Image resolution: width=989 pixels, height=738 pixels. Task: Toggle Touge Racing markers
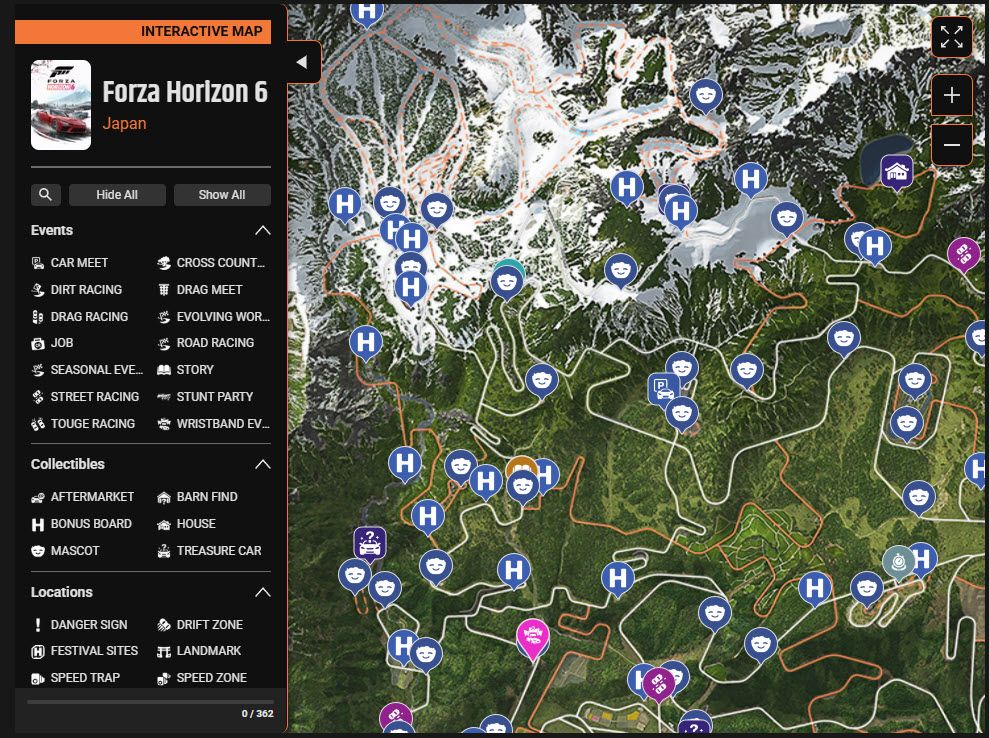point(83,424)
